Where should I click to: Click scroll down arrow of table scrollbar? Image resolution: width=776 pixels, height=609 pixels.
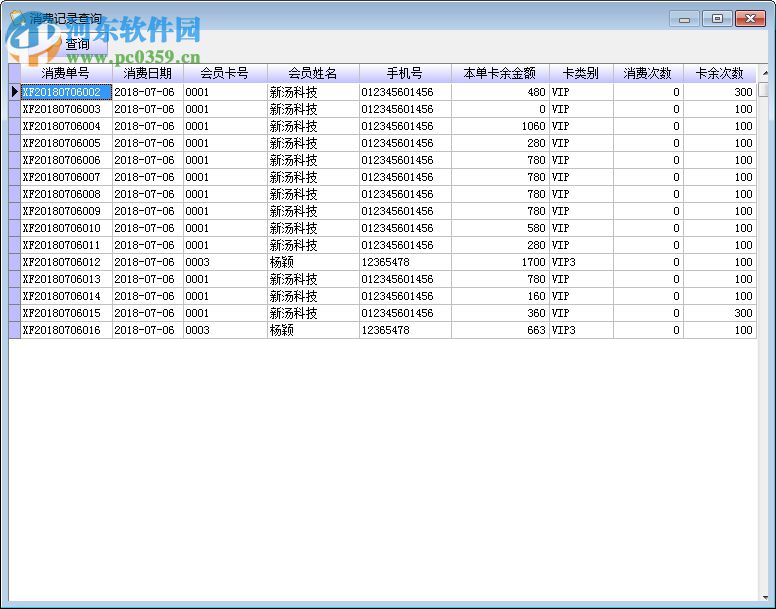pyautogui.click(x=764, y=597)
